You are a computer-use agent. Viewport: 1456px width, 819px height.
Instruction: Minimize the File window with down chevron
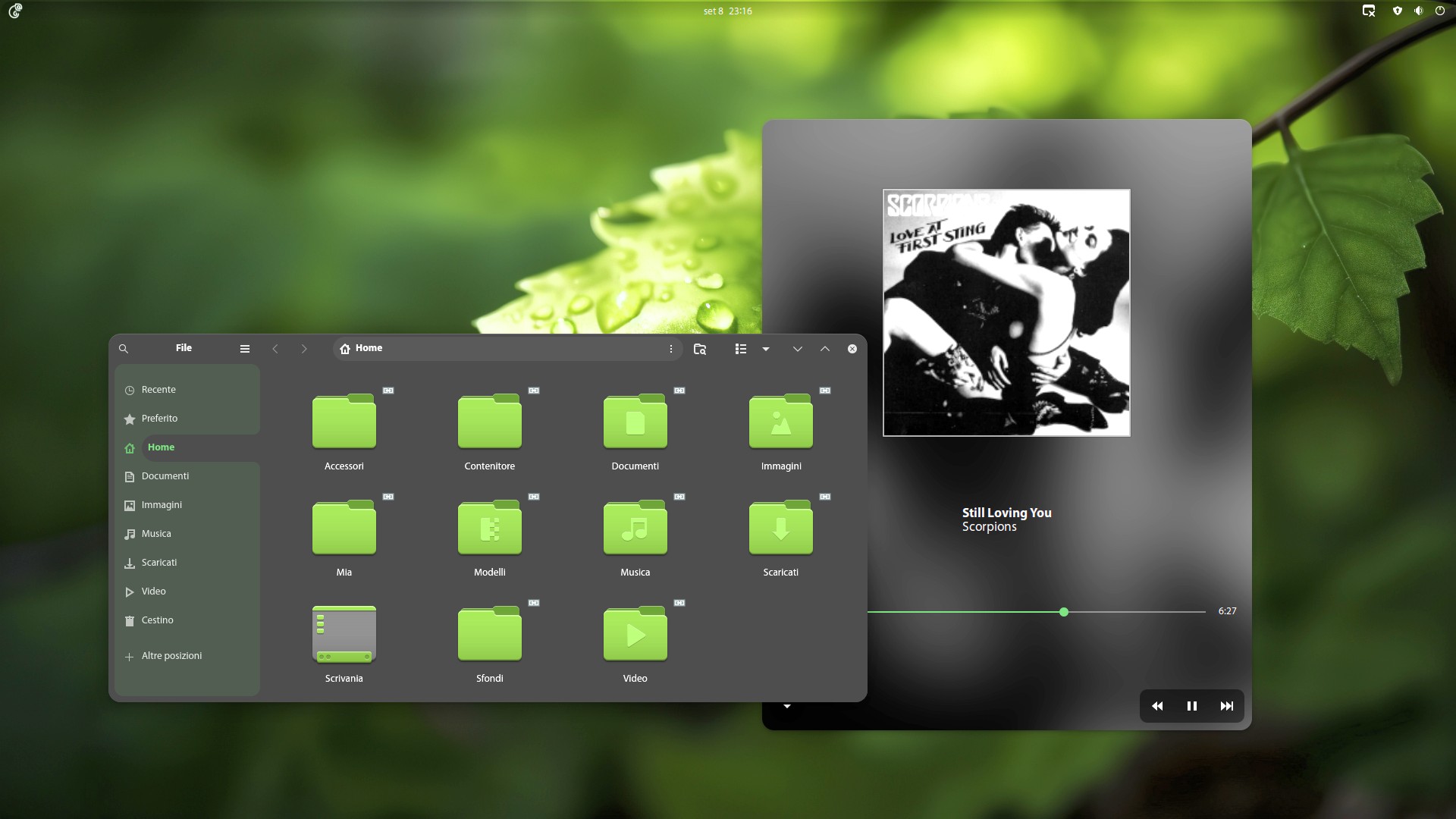point(798,349)
